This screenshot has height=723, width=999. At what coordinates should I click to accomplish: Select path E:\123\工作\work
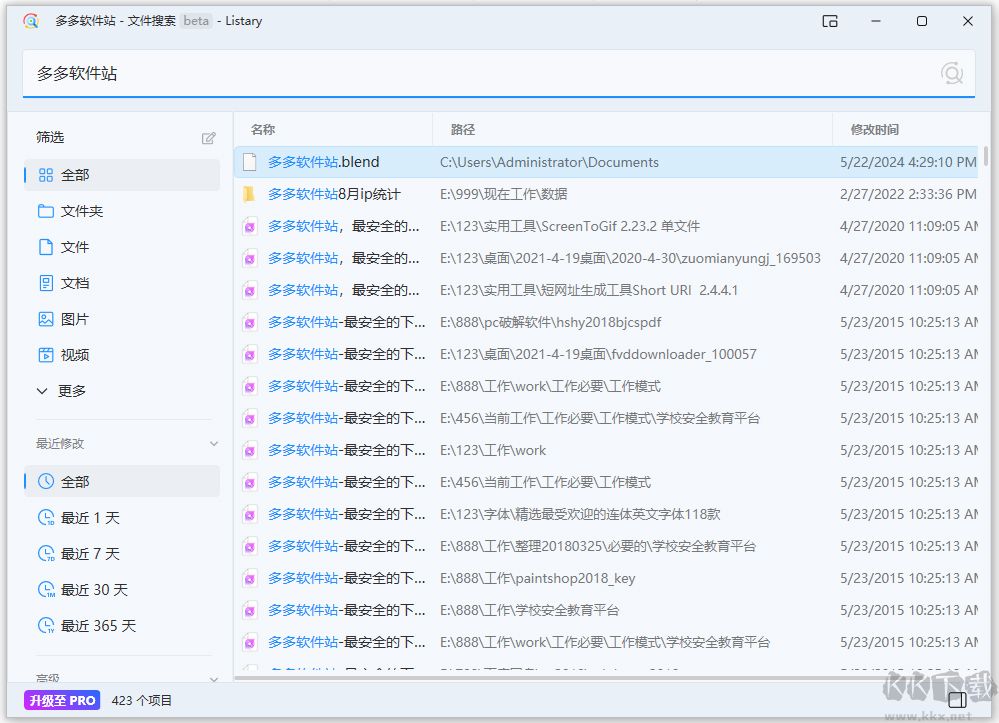pyautogui.click(x=493, y=450)
